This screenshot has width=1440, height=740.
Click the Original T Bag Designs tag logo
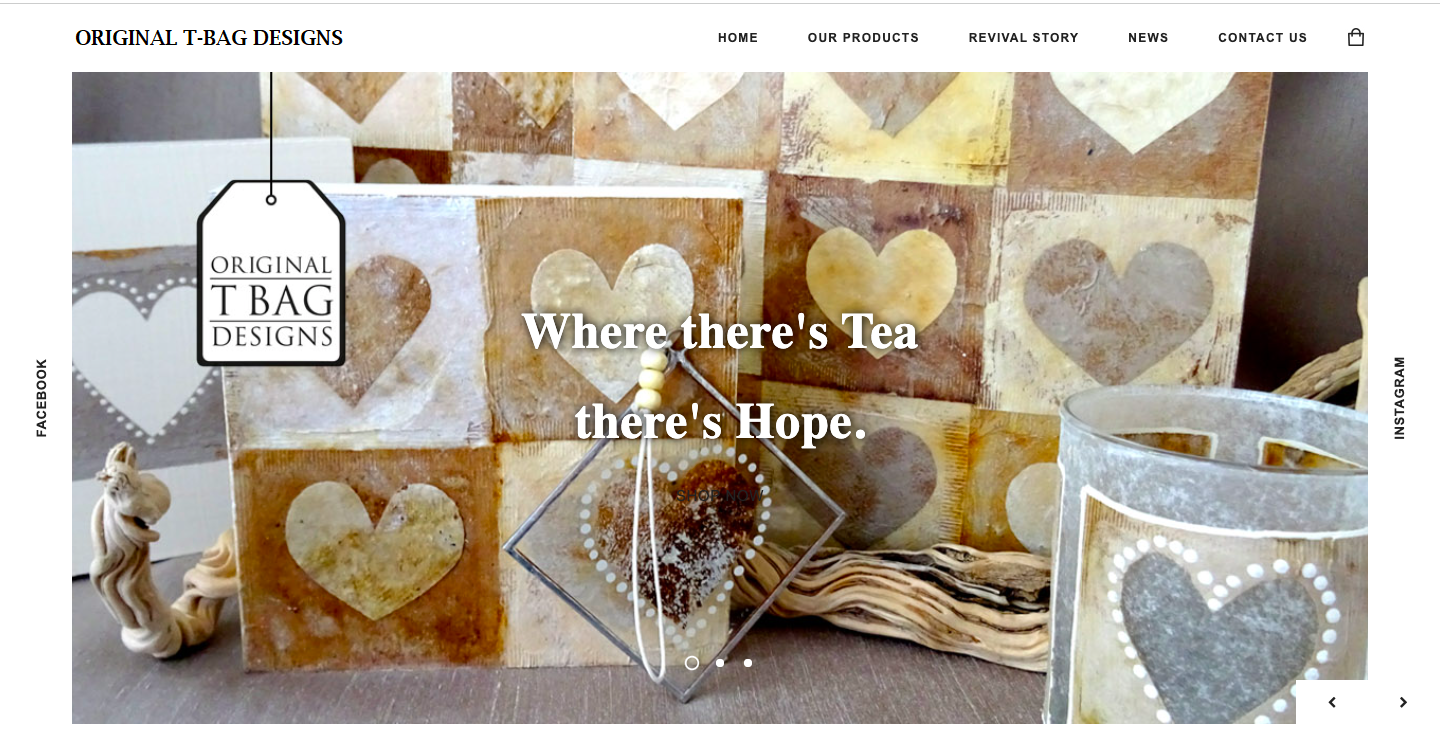(271, 273)
